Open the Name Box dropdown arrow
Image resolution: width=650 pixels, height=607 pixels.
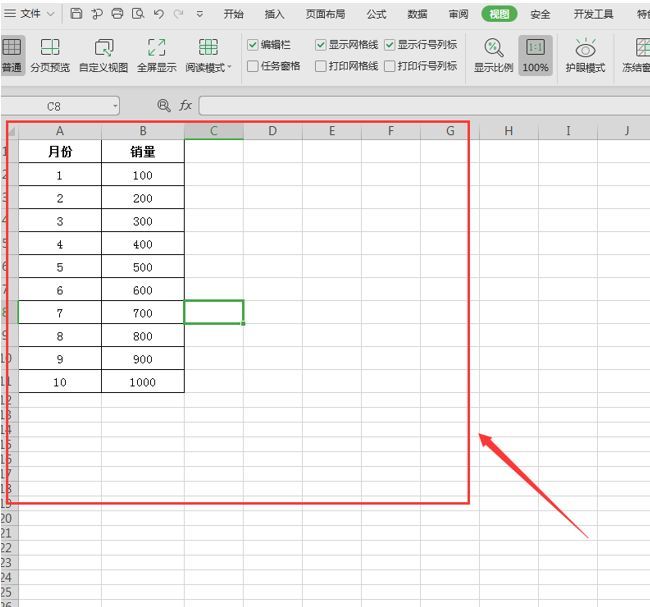(x=115, y=106)
